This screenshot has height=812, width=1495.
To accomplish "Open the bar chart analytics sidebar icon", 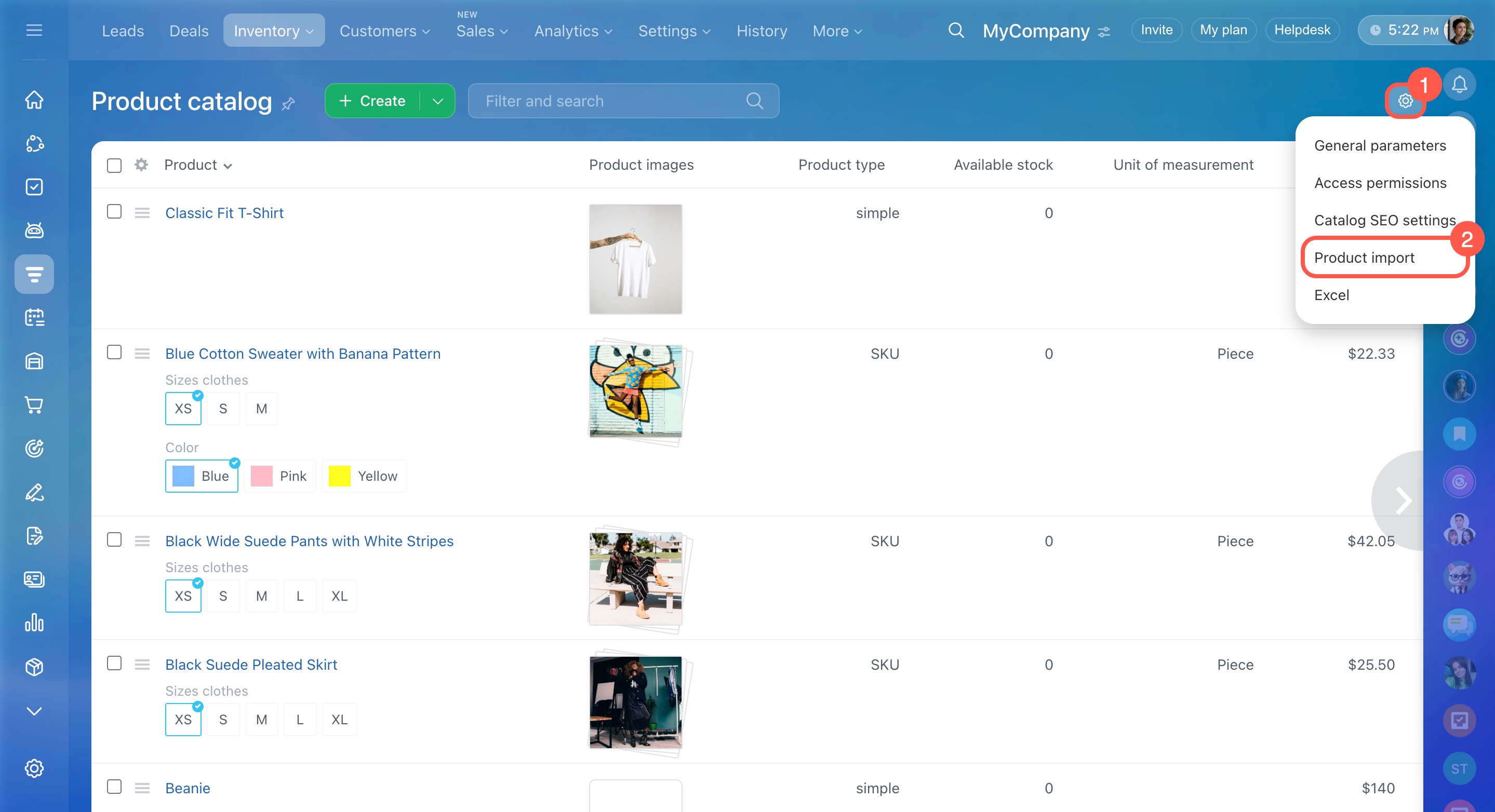I will click(34, 623).
